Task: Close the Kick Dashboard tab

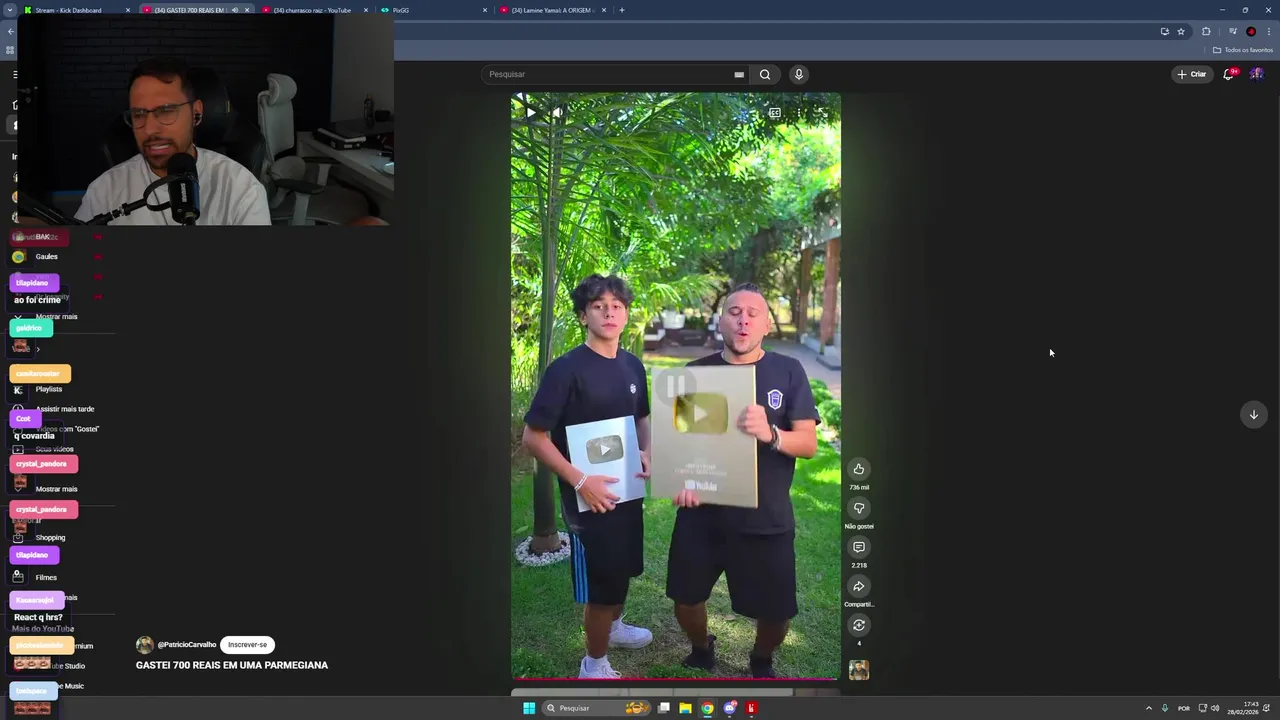Action: pyautogui.click(x=128, y=10)
